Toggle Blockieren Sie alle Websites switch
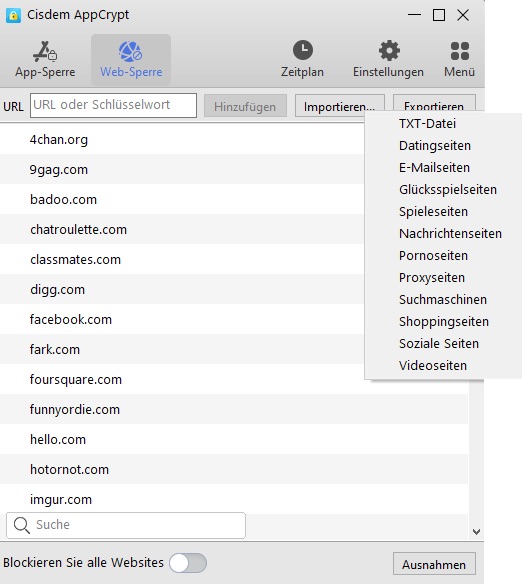Image resolution: width=522 pixels, height=584 pixels. click(188, 563)
